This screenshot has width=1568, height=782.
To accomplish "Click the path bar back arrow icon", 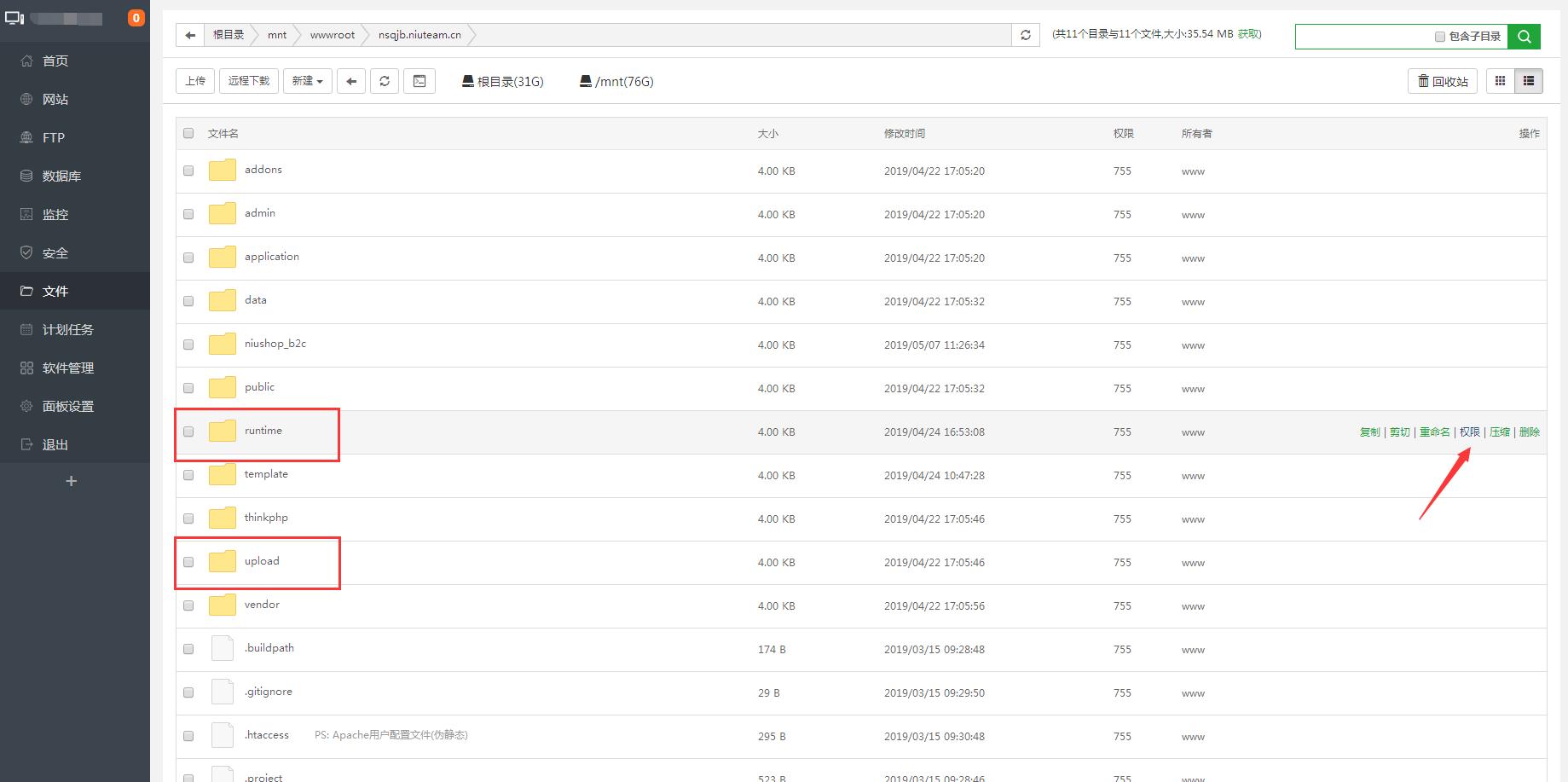I will [x=189, y=35].
